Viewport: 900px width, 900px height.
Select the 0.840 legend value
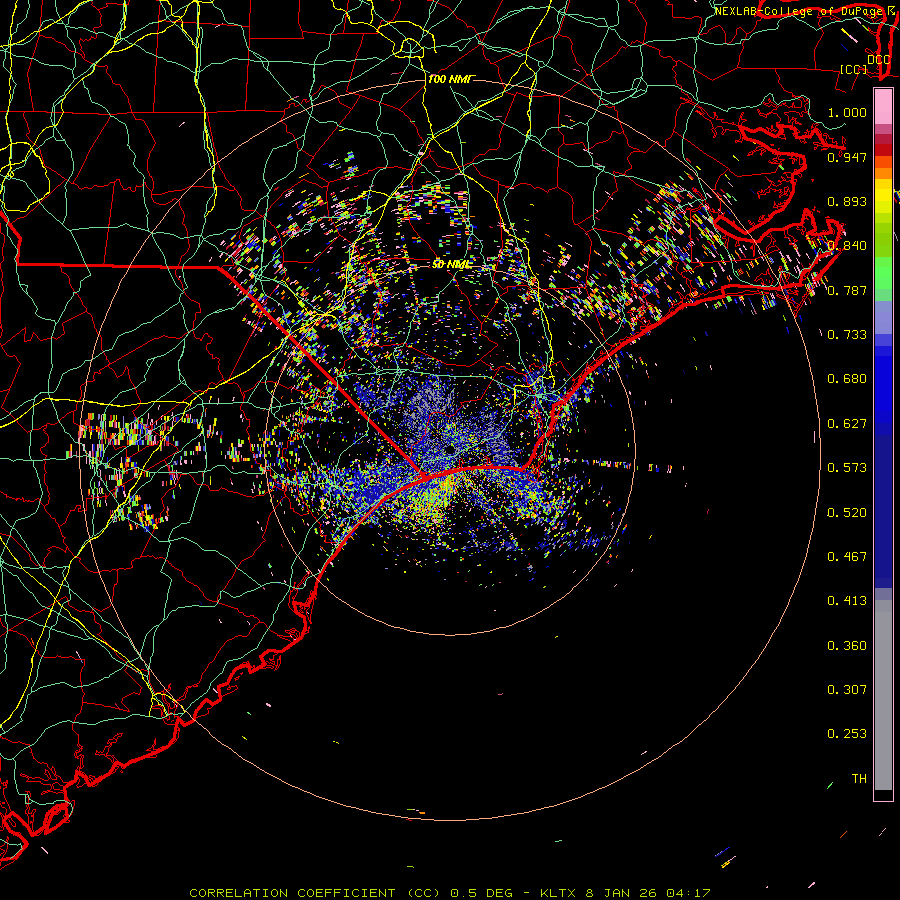click(x=847, y=246)
